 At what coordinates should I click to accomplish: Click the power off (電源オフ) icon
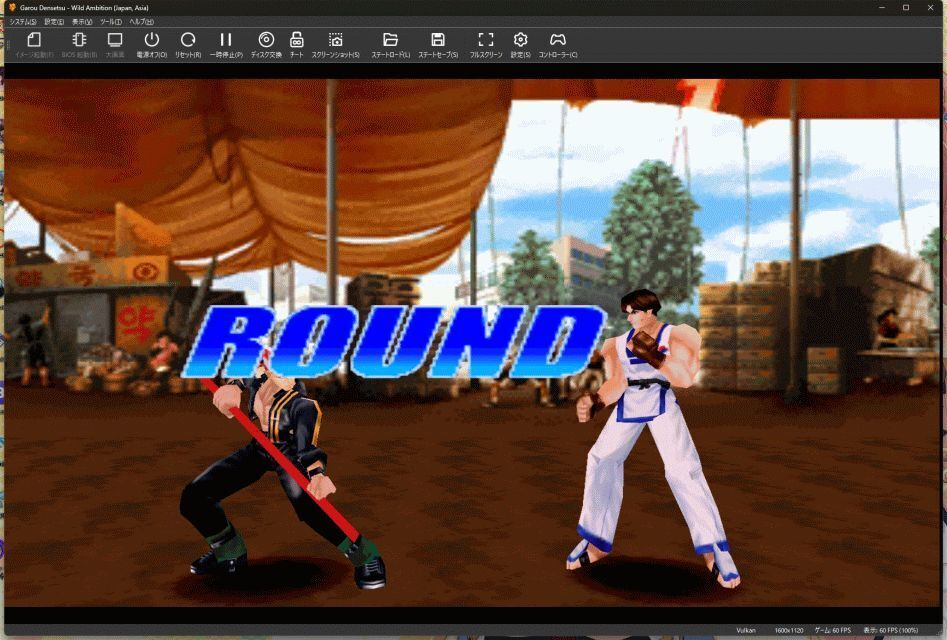(x=152, y=40)
